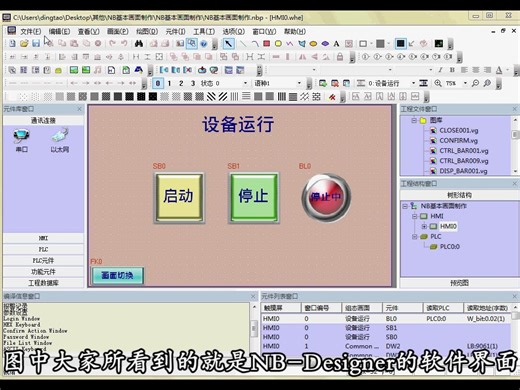Open the 语种1 language dropdown
Screen dimensions: 520x390
[299, 83]
